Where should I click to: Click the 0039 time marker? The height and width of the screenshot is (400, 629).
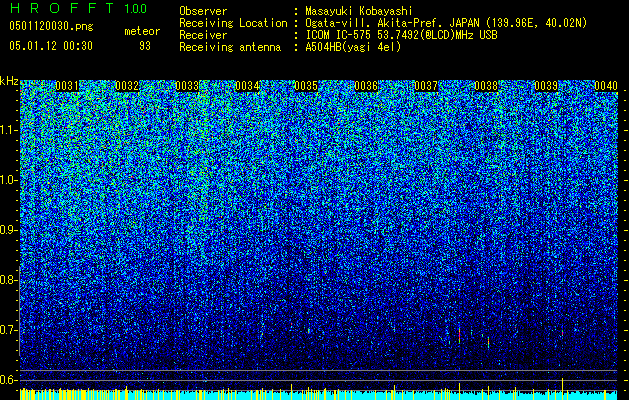pos(546,86)
